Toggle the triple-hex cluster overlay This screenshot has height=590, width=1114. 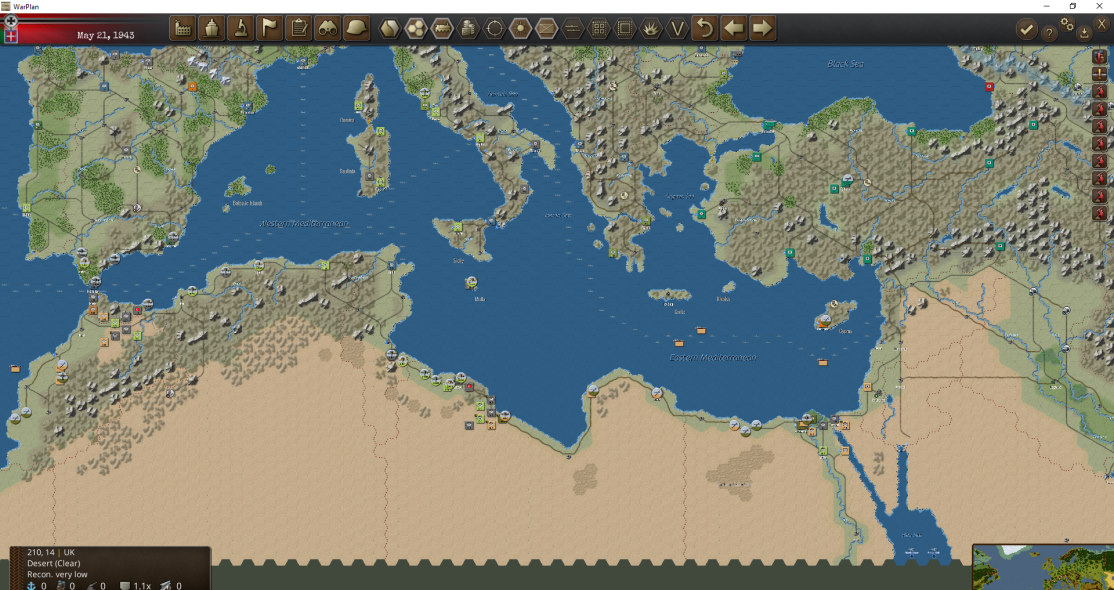click(x=416, y=28)
